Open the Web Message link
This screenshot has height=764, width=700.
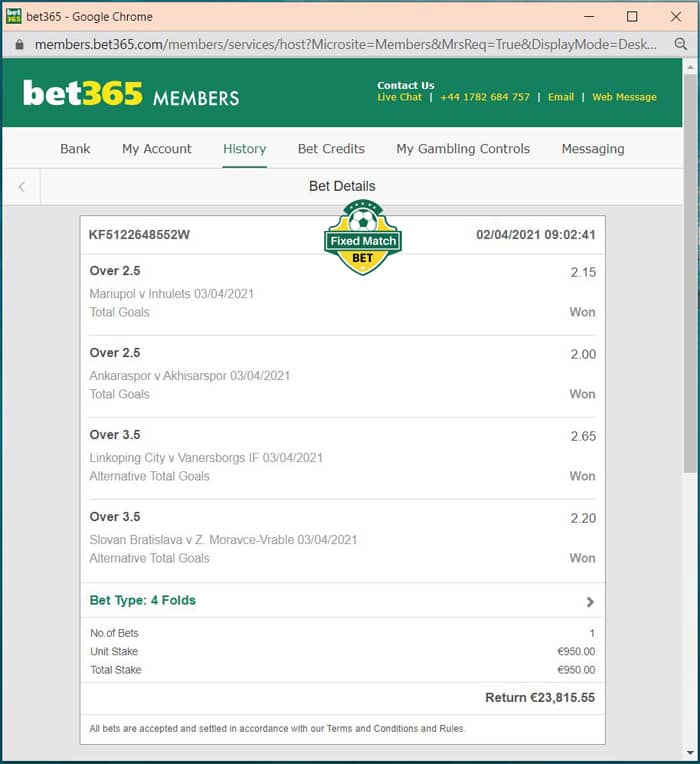pos(624,97)
